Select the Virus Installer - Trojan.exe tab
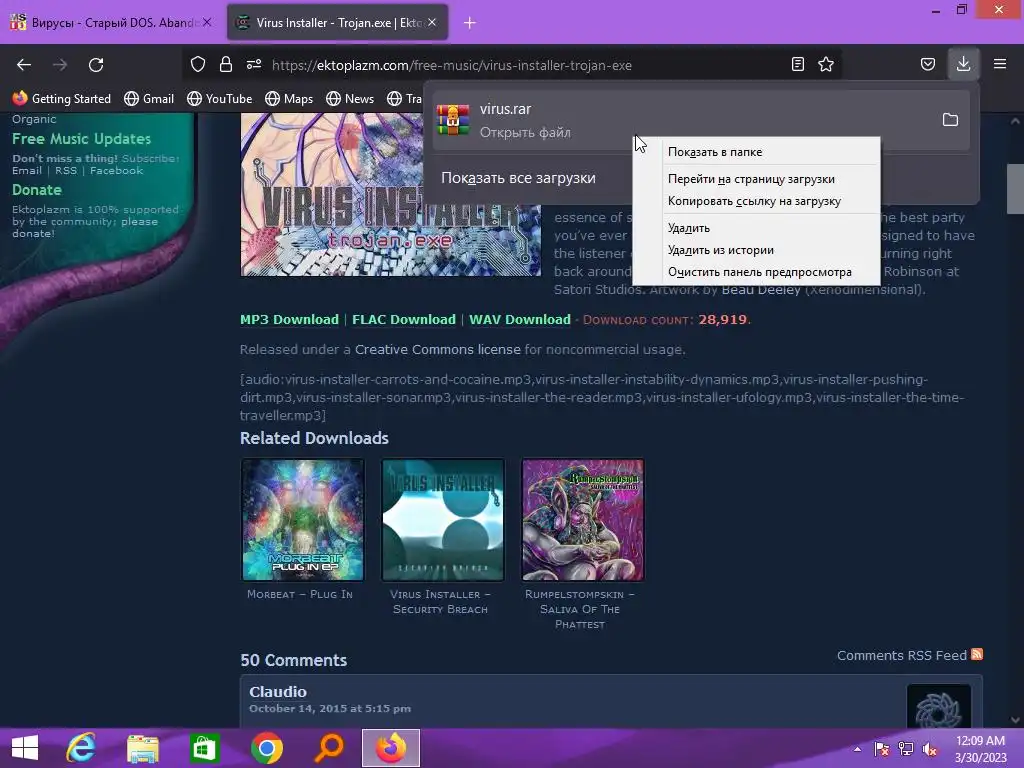 [338, 22]
